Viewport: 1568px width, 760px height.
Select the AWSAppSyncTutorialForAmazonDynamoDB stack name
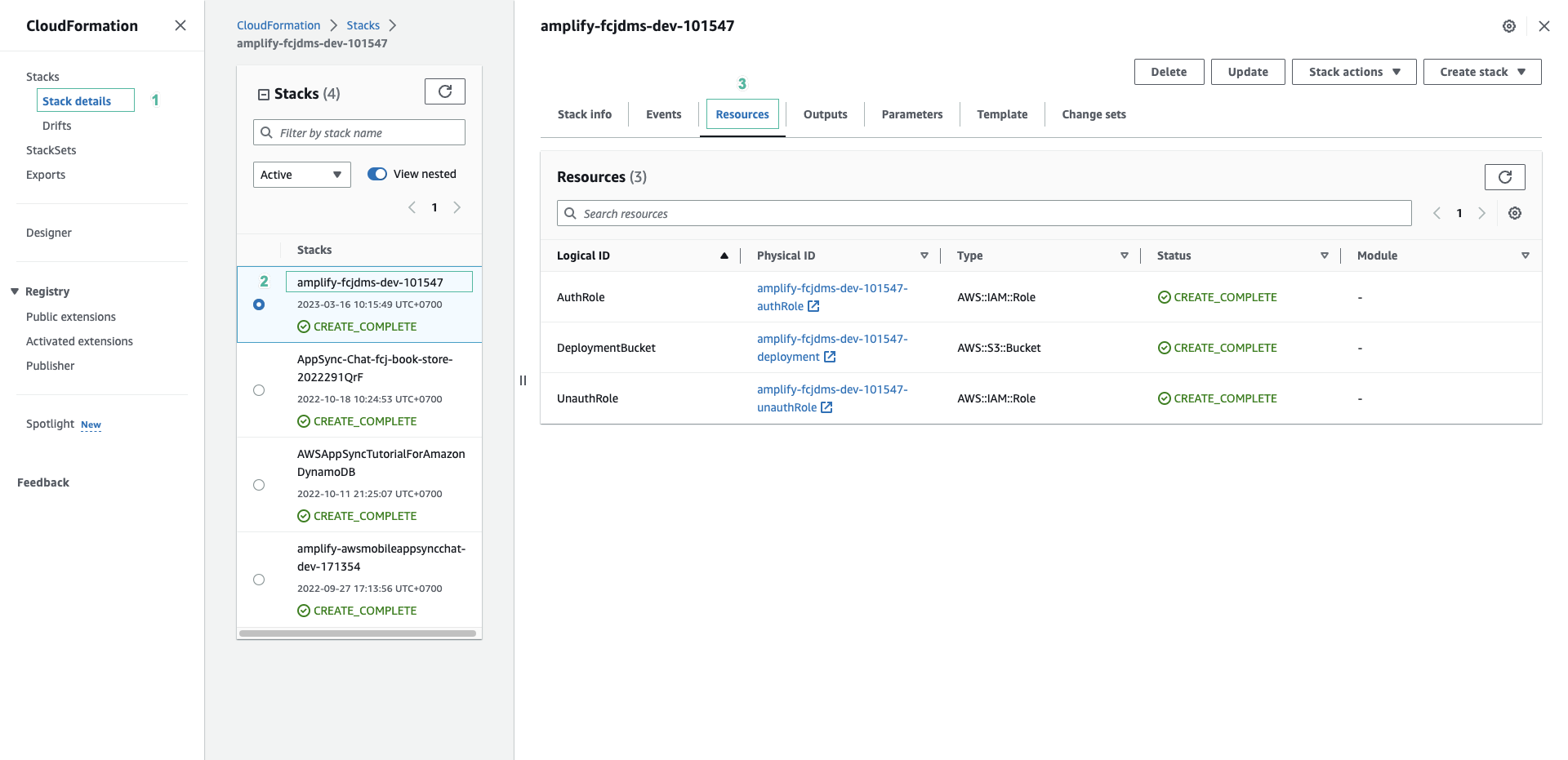(381, 463)
